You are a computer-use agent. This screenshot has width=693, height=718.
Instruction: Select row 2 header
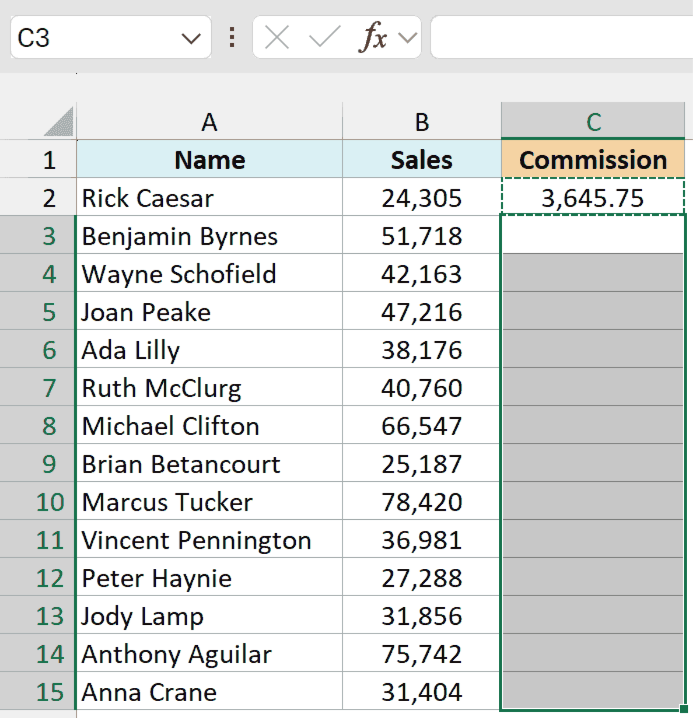point(38,197)
